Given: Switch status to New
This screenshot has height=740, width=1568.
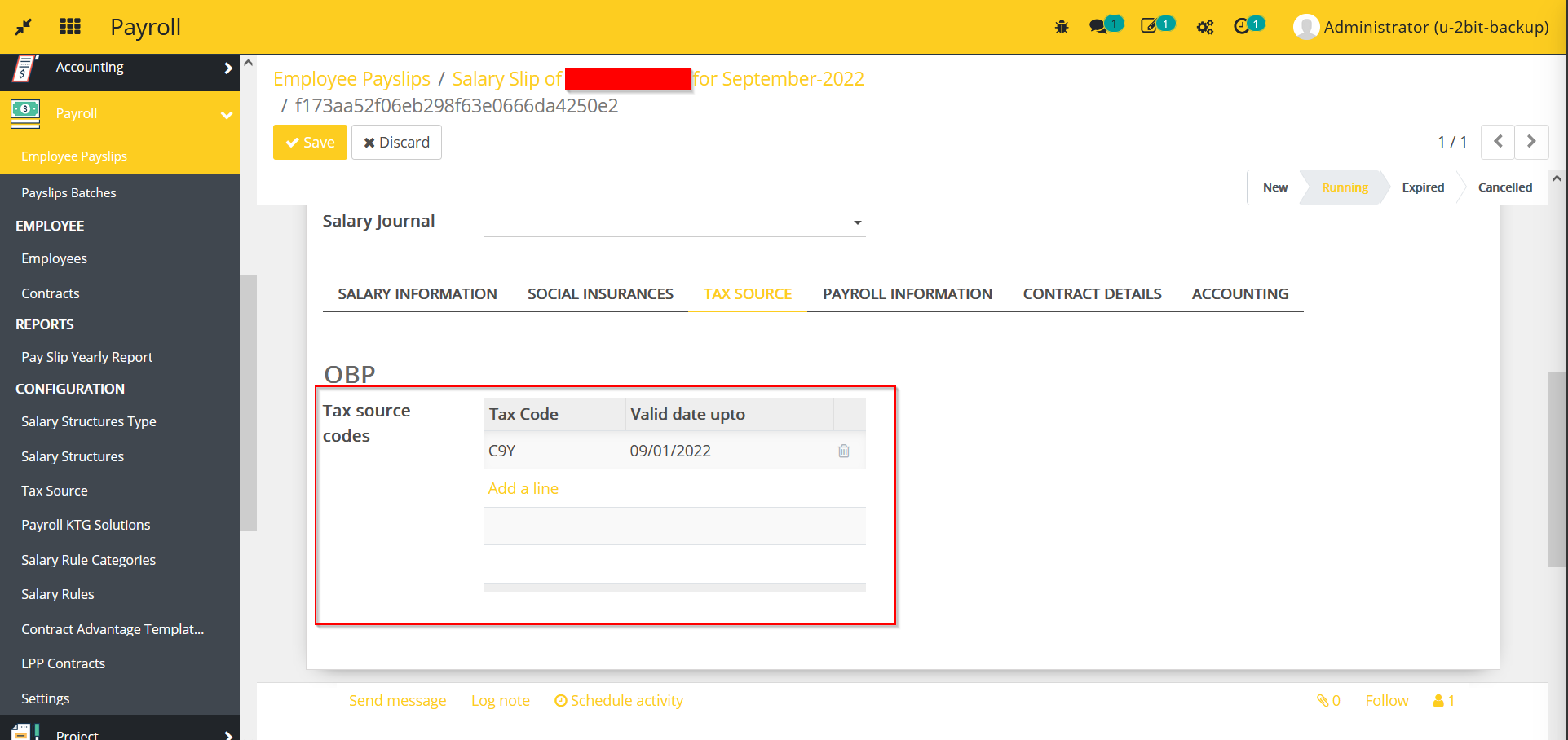Looking at the screenshot, I should 1274,187.
